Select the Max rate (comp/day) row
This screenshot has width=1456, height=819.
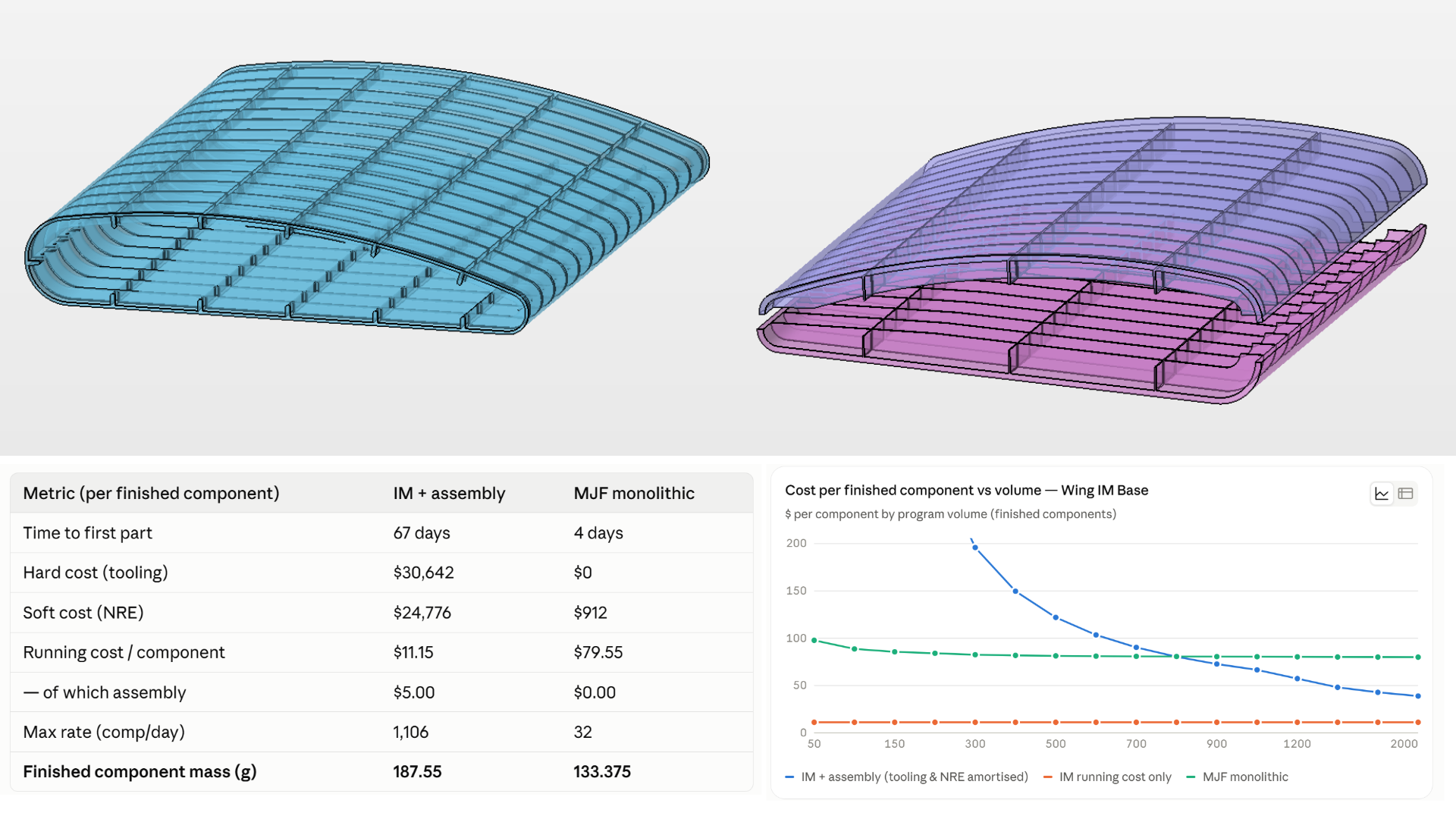coord(381,732)
